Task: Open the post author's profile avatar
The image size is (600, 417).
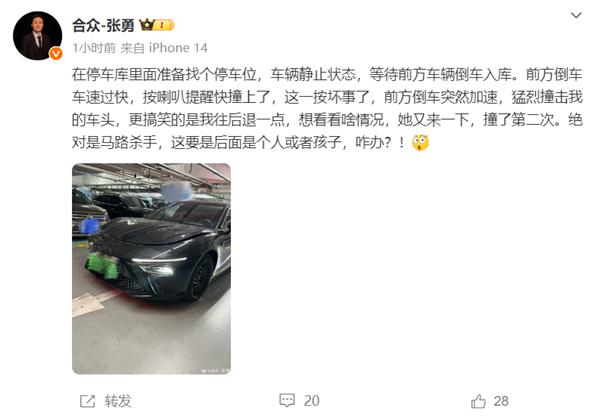Action: pos(37,36)
